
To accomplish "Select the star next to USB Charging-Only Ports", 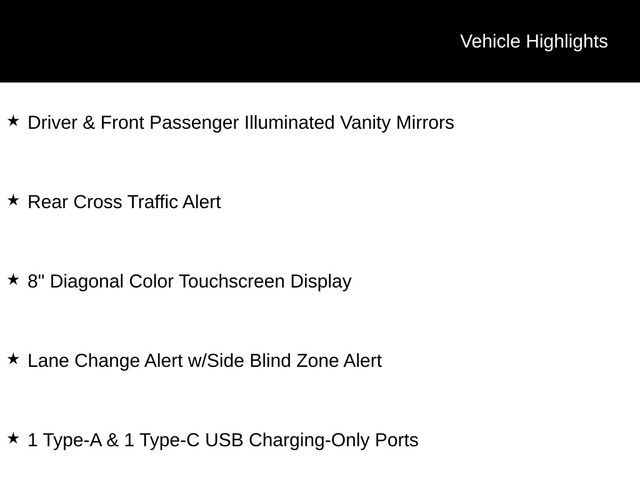I will (13, 437).
